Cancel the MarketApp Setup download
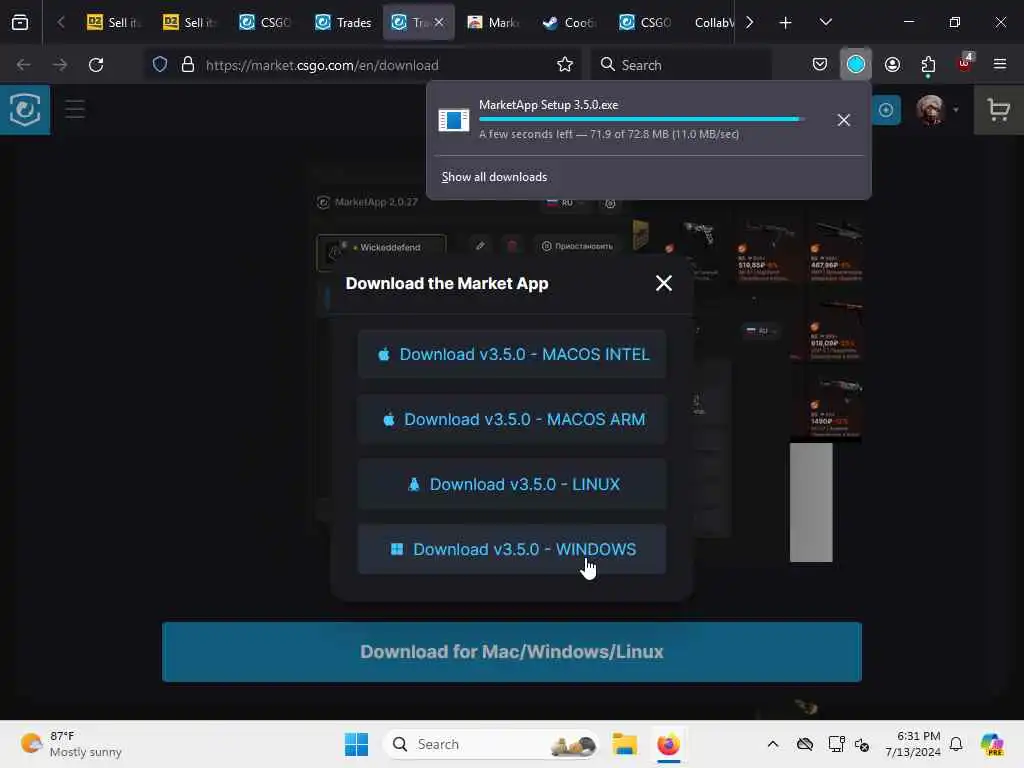The height and width of the screenshot is (768, 1024). (844, 120)
